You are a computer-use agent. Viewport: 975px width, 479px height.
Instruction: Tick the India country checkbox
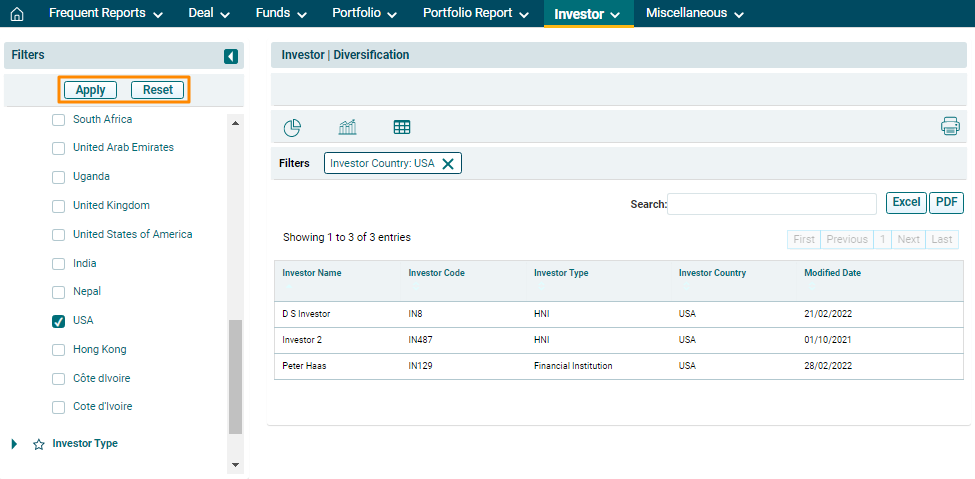[58, 264]
